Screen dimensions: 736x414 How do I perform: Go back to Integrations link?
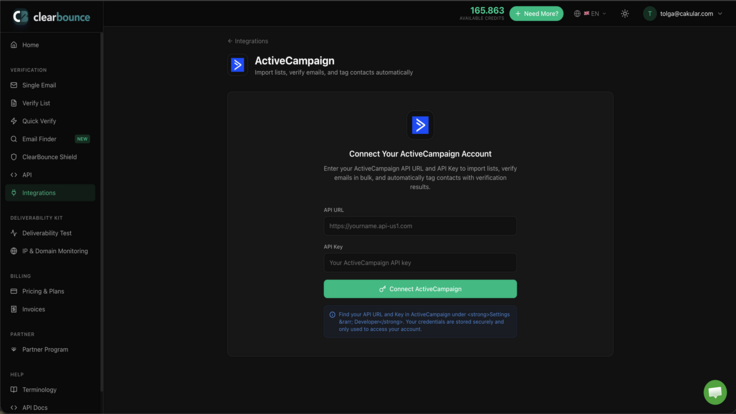coord(248,41)
